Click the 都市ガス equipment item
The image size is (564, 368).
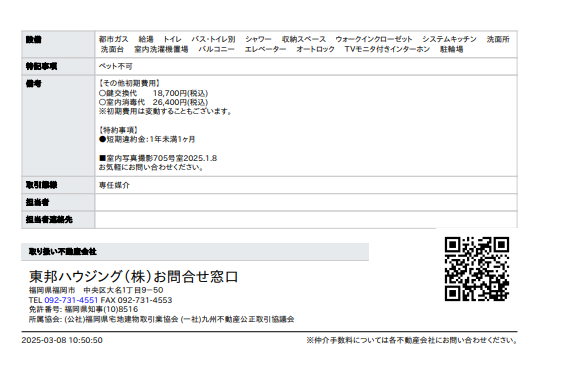(x=114, y=39)
